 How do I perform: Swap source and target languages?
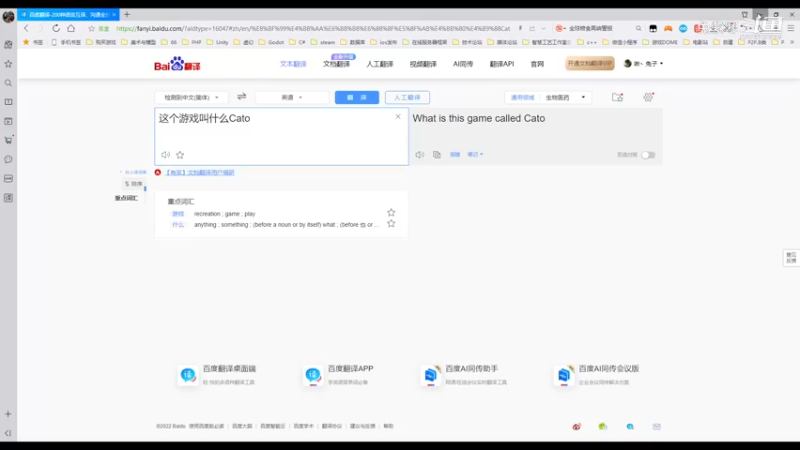pyautogui.click(x=242, y=96)
